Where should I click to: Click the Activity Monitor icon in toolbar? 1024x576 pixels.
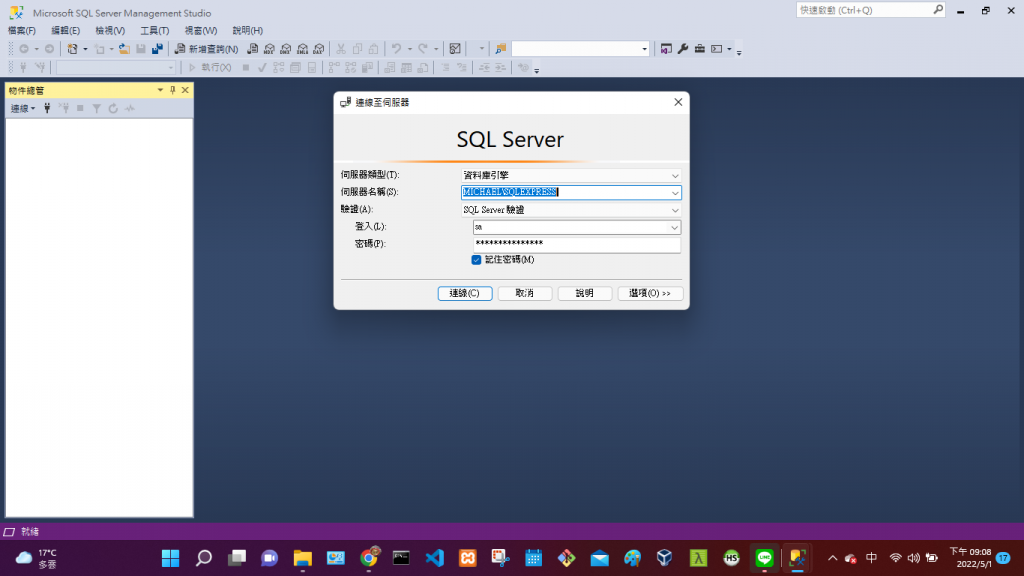pyautogui.click(x=455, y=49)
